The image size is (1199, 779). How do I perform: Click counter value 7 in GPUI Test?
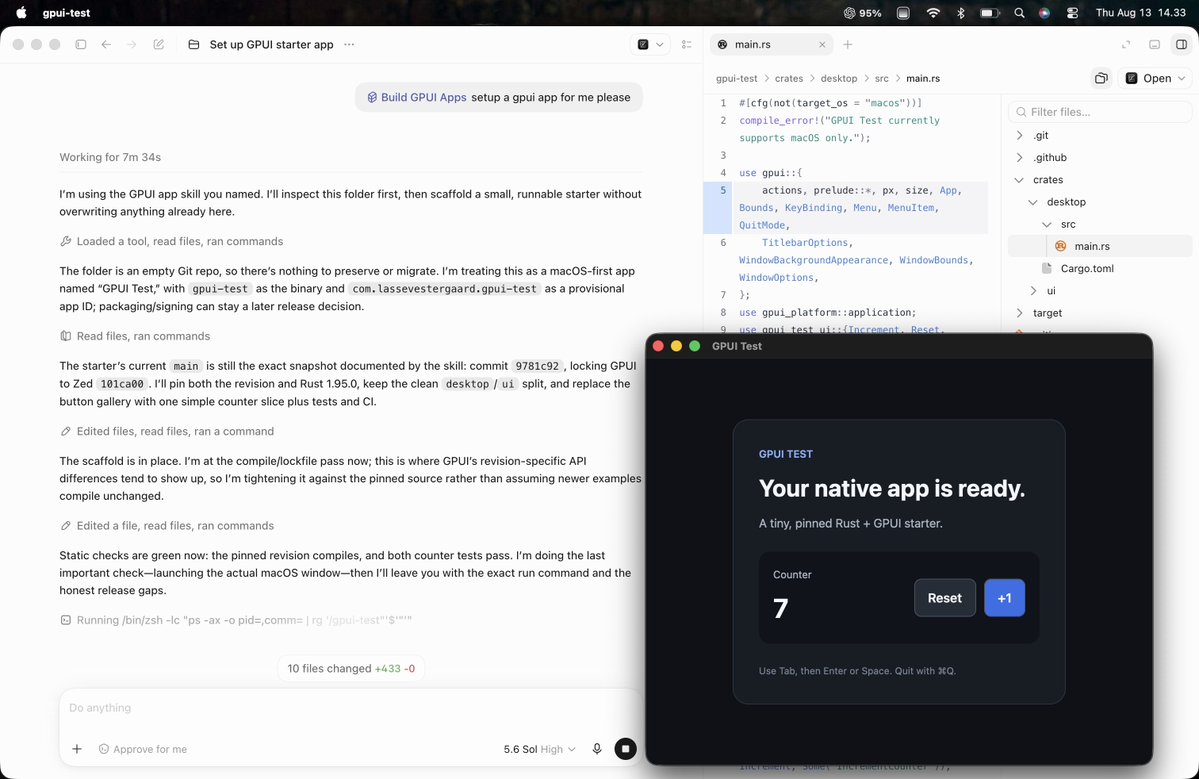point(780,609)
